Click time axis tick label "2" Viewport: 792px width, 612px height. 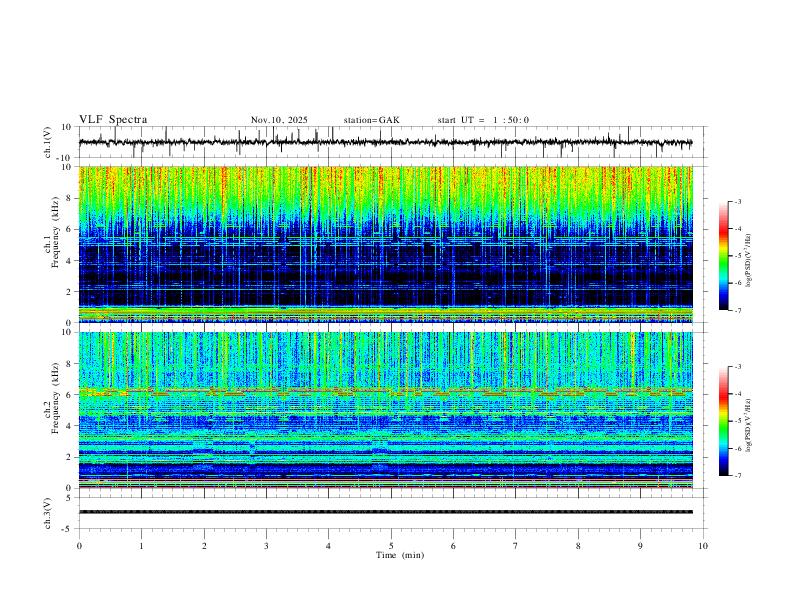point(204,546)
